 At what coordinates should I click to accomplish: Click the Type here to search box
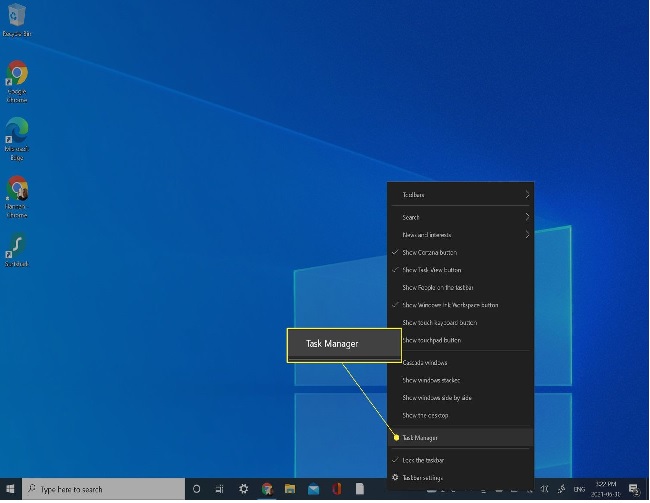(x=103, y=489)
